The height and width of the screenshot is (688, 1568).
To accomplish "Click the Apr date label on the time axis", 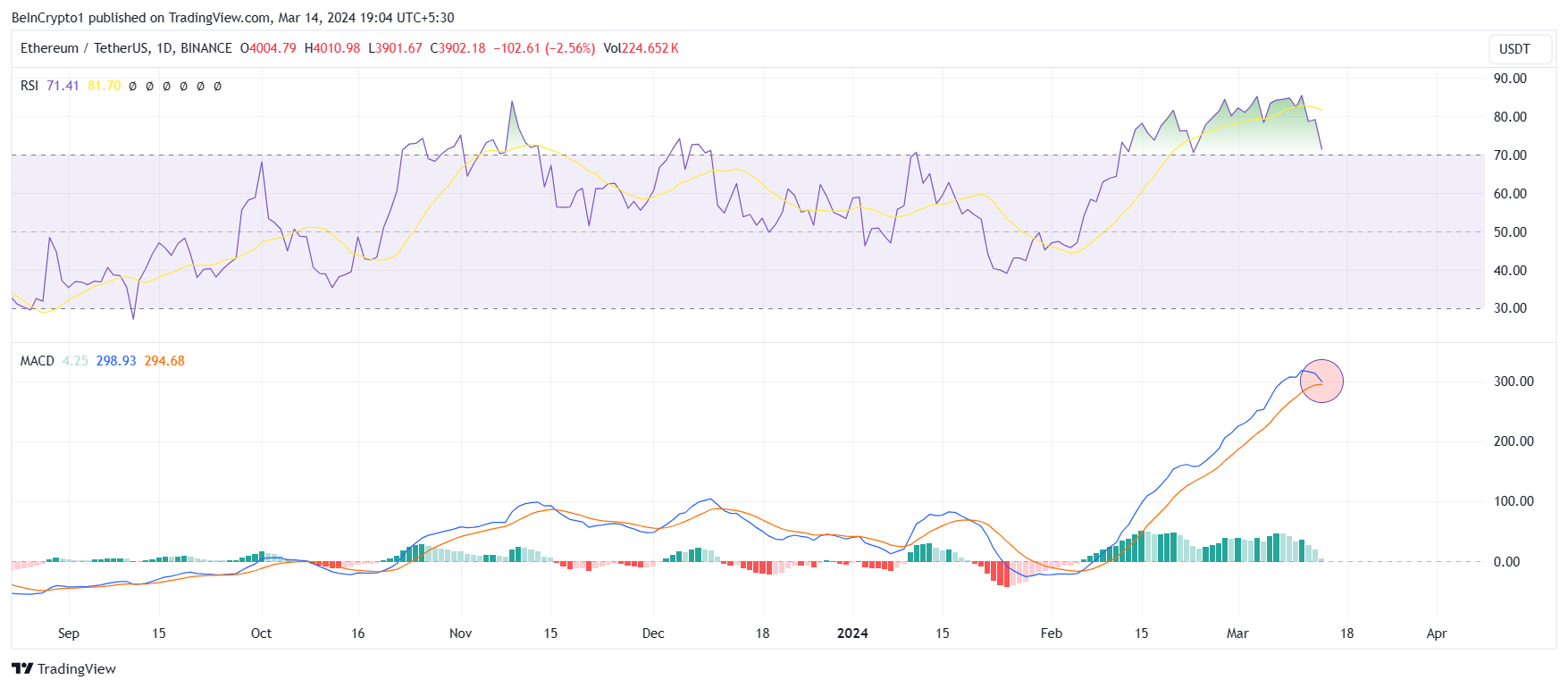I will point(1437,633).
